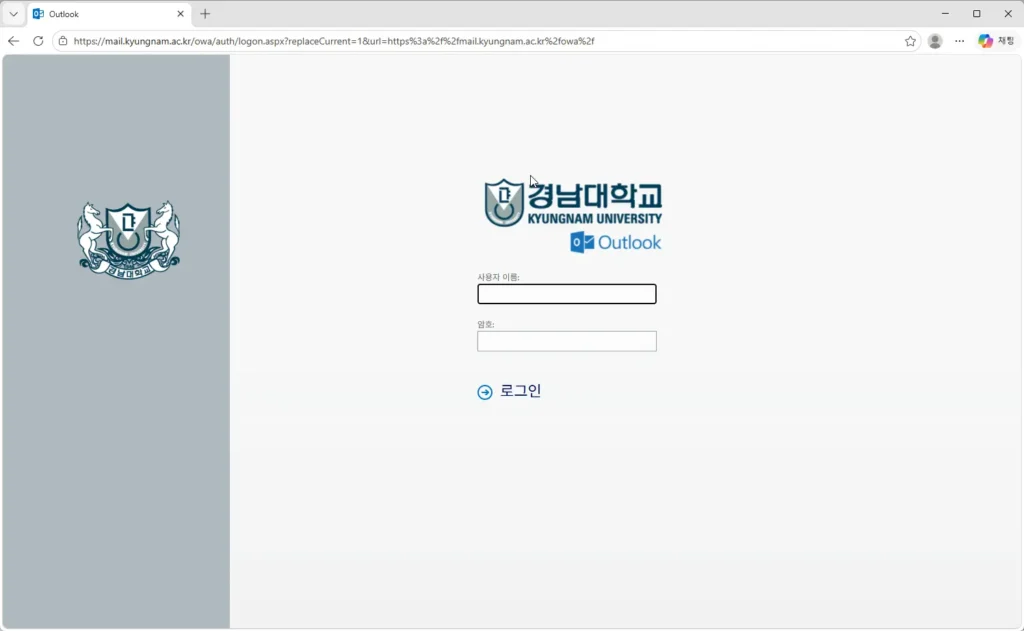Open a new browser tab with the plus button
The width and height of the screenshot is (1024, 631).
point(204,14)
